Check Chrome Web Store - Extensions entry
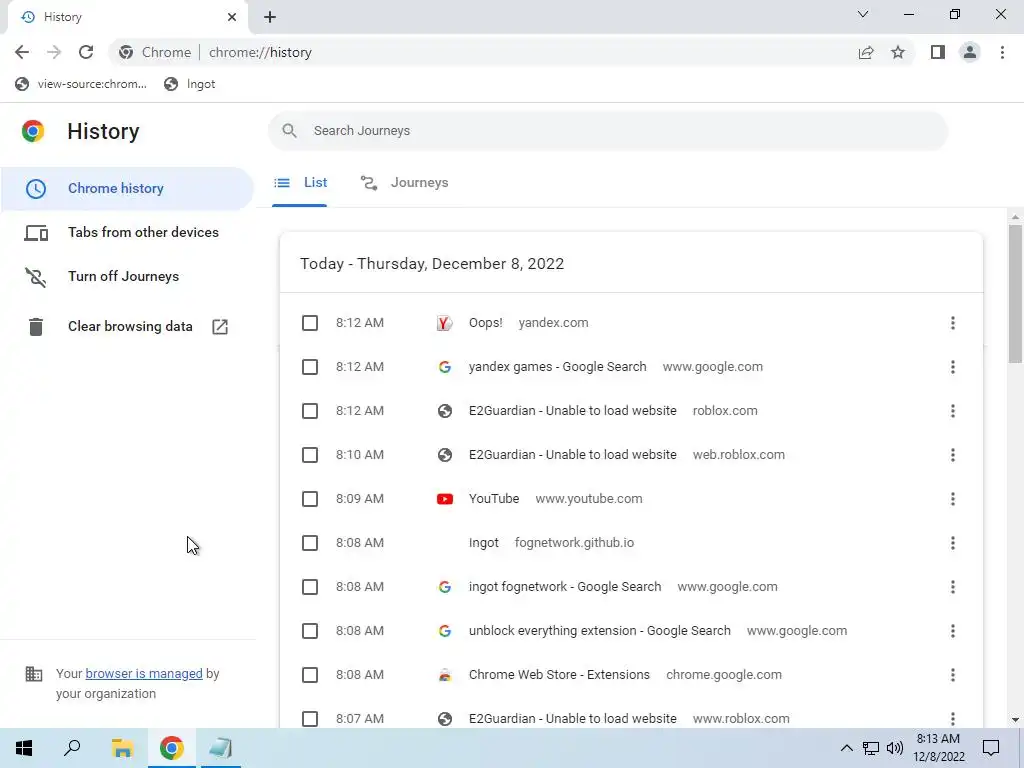This screenshot has height=768, width=1024. tap(310, 675)
